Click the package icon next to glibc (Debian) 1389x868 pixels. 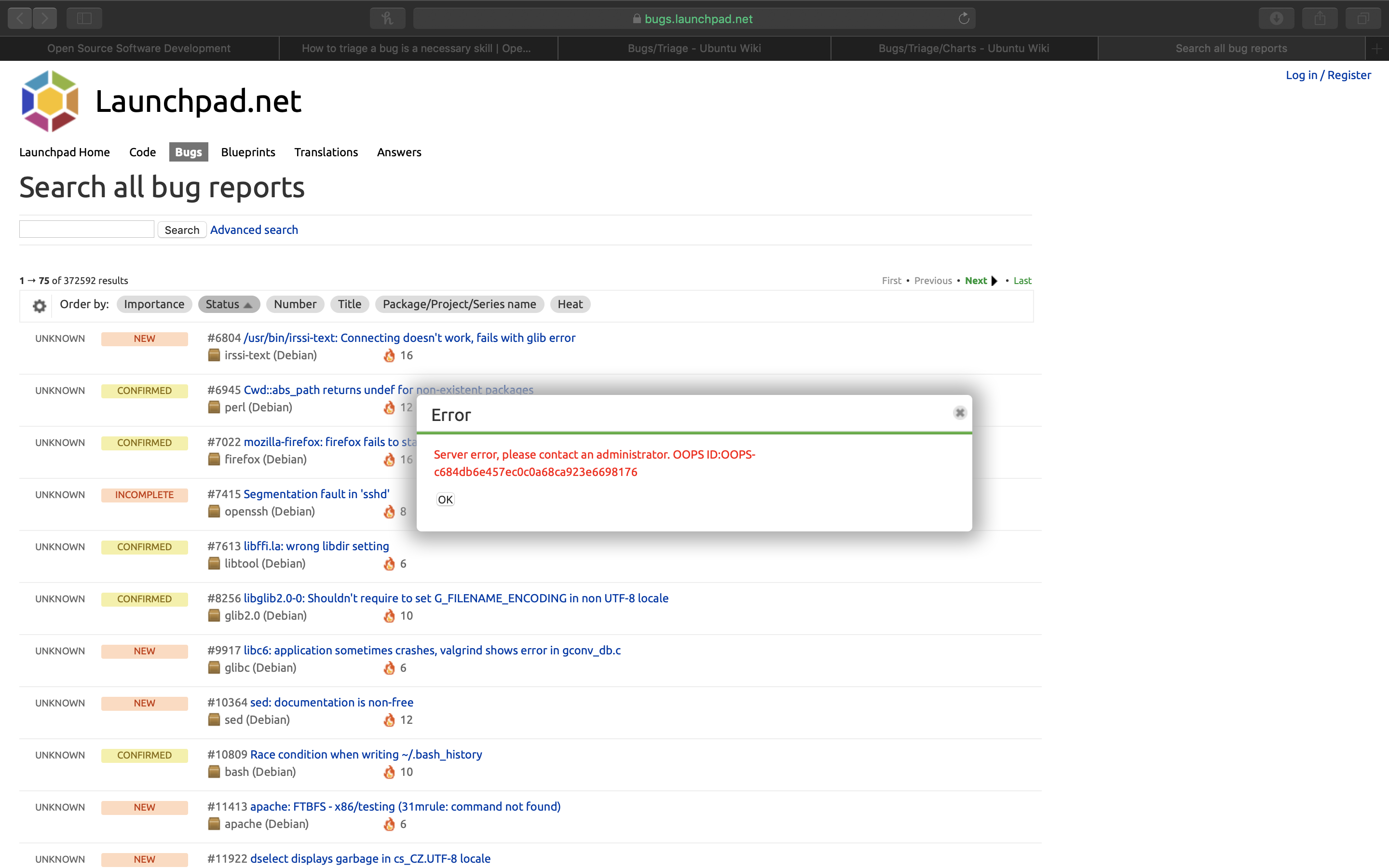point(214,668)
